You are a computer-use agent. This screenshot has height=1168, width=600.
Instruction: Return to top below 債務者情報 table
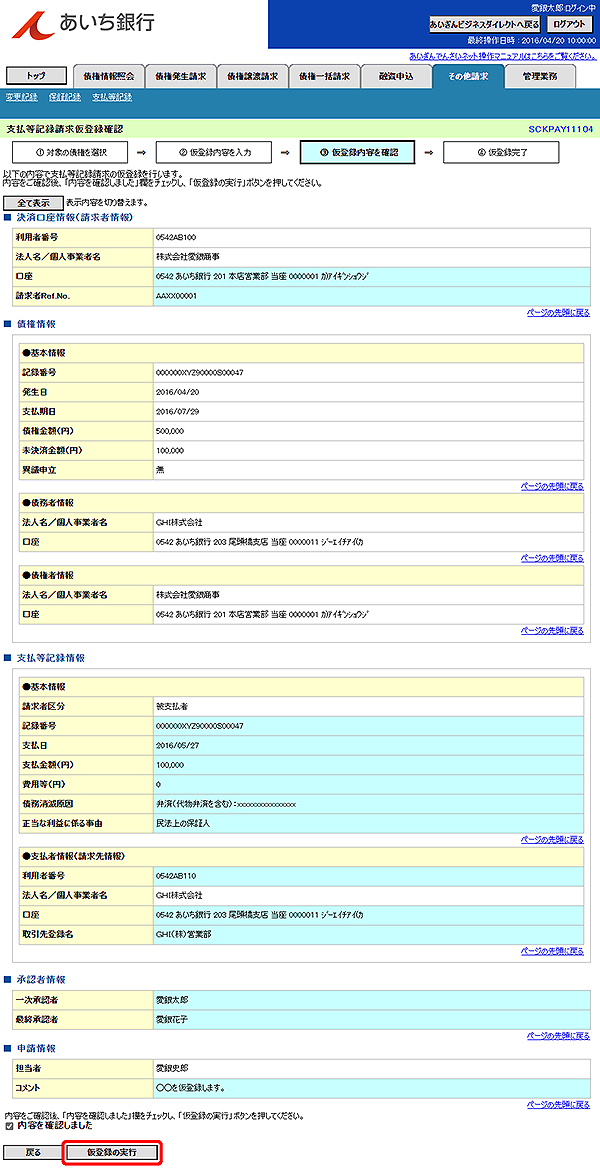(x=552, y=557)
